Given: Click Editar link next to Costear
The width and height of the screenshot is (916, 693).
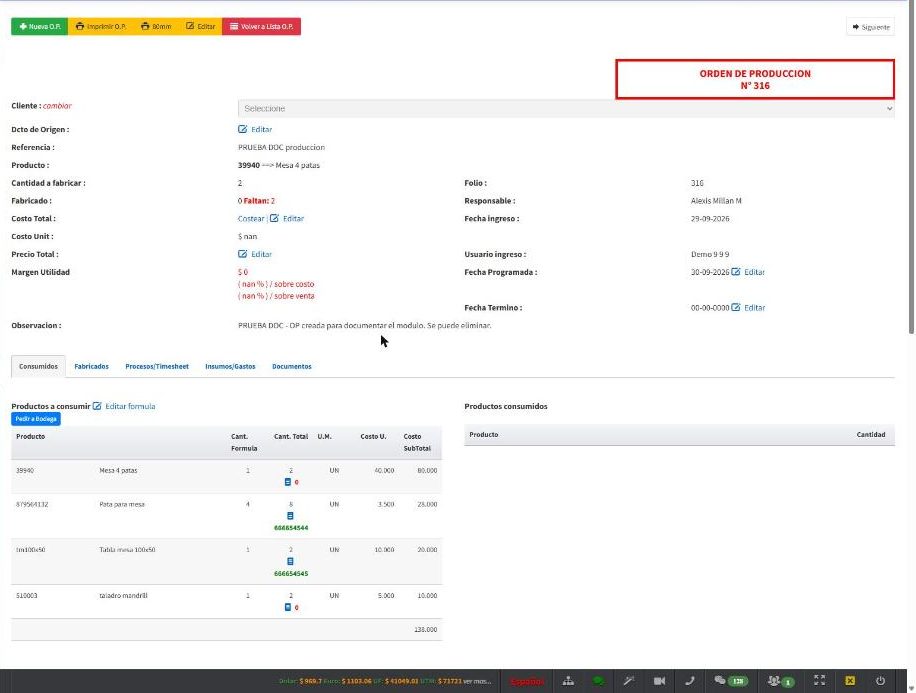Looking at the screenshot, I should pos(287,219).
